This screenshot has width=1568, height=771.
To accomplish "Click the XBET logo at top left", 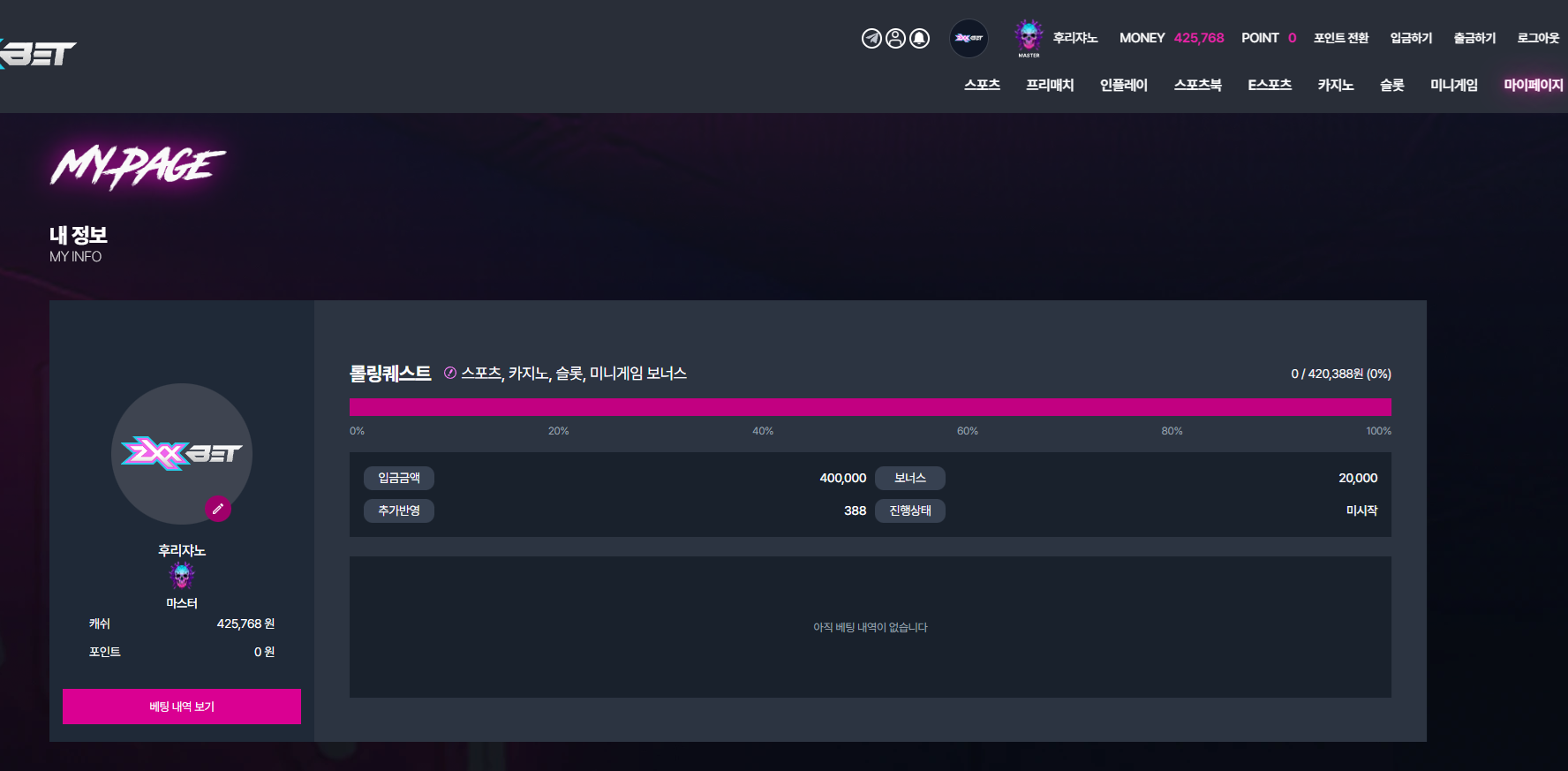I will coord(38,54).
